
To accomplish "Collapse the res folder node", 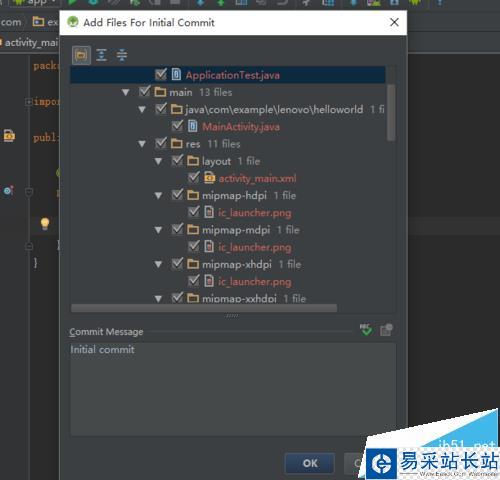I will [x=142, y=144].
